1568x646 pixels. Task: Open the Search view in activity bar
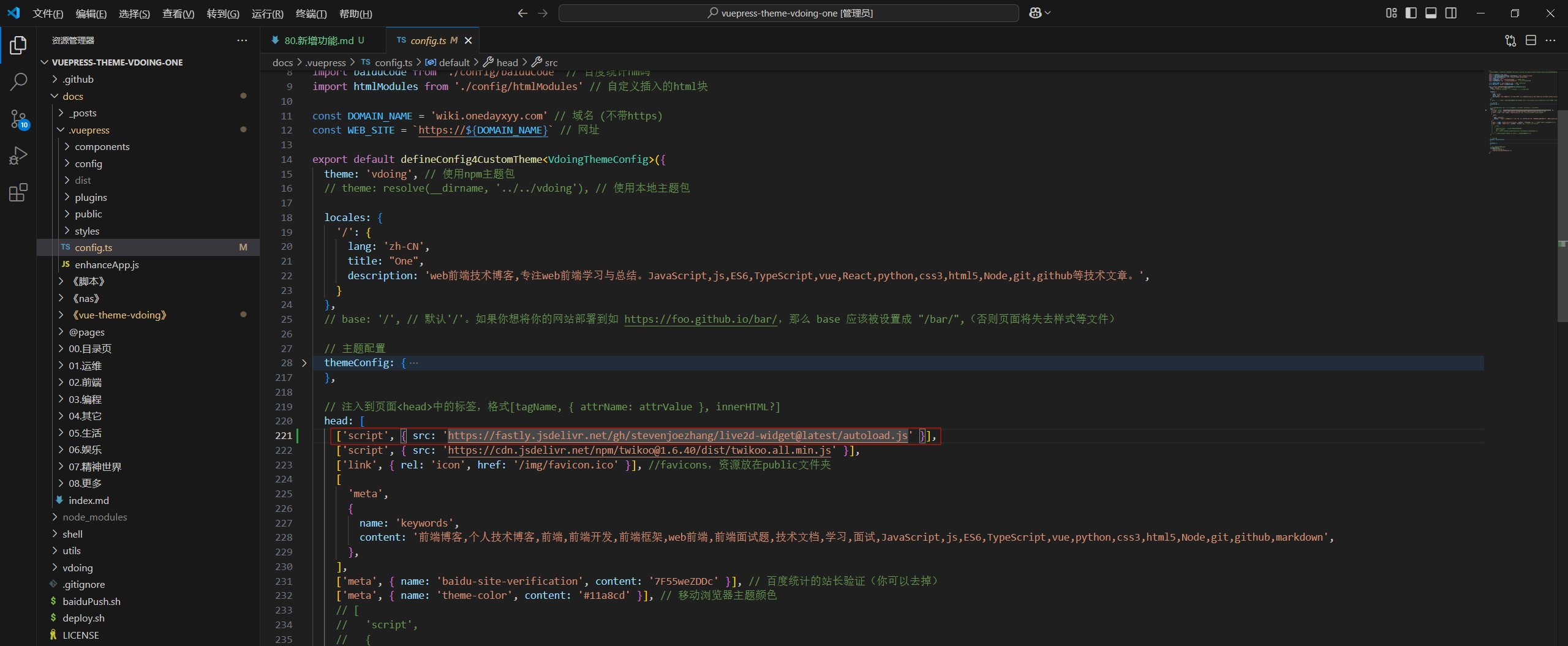(x=18, y=81)
